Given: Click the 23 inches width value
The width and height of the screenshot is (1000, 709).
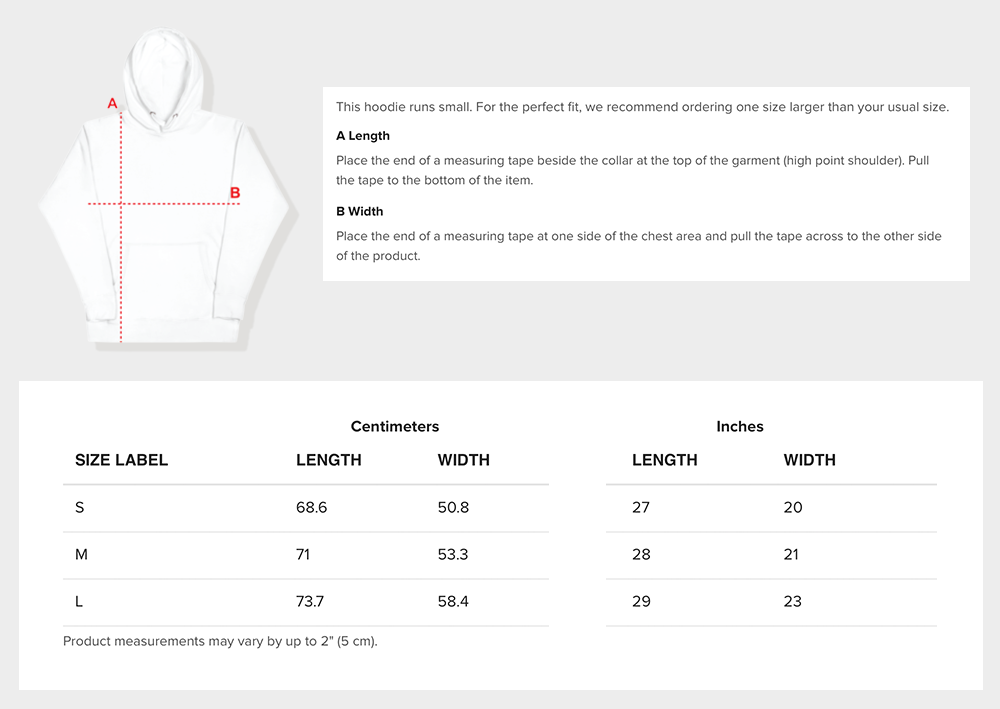Looking at the screenshot, I should coord(793,602).
